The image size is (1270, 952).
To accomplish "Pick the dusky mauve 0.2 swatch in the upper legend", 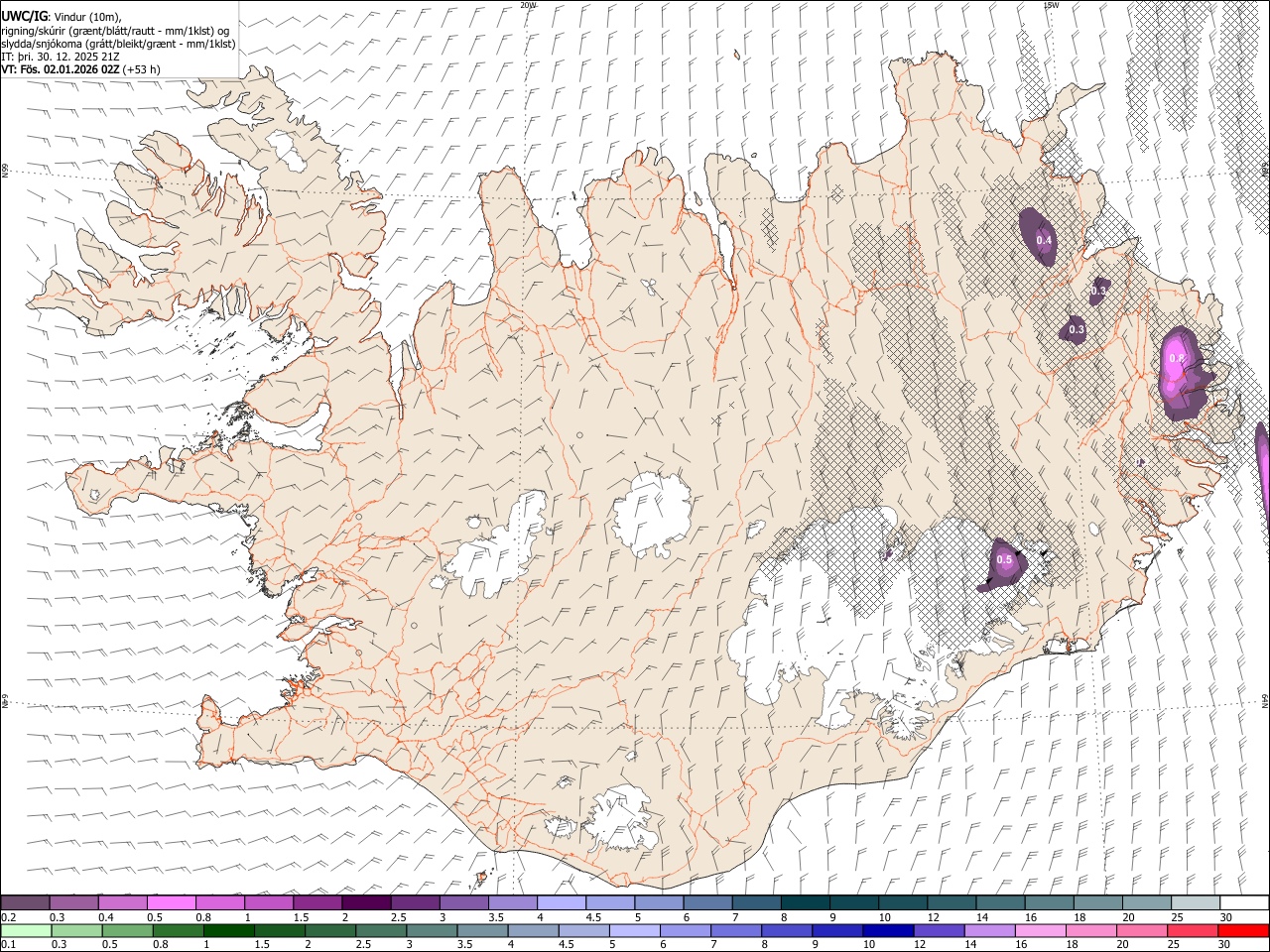I will pyautogui.click(x=25, y=902).
